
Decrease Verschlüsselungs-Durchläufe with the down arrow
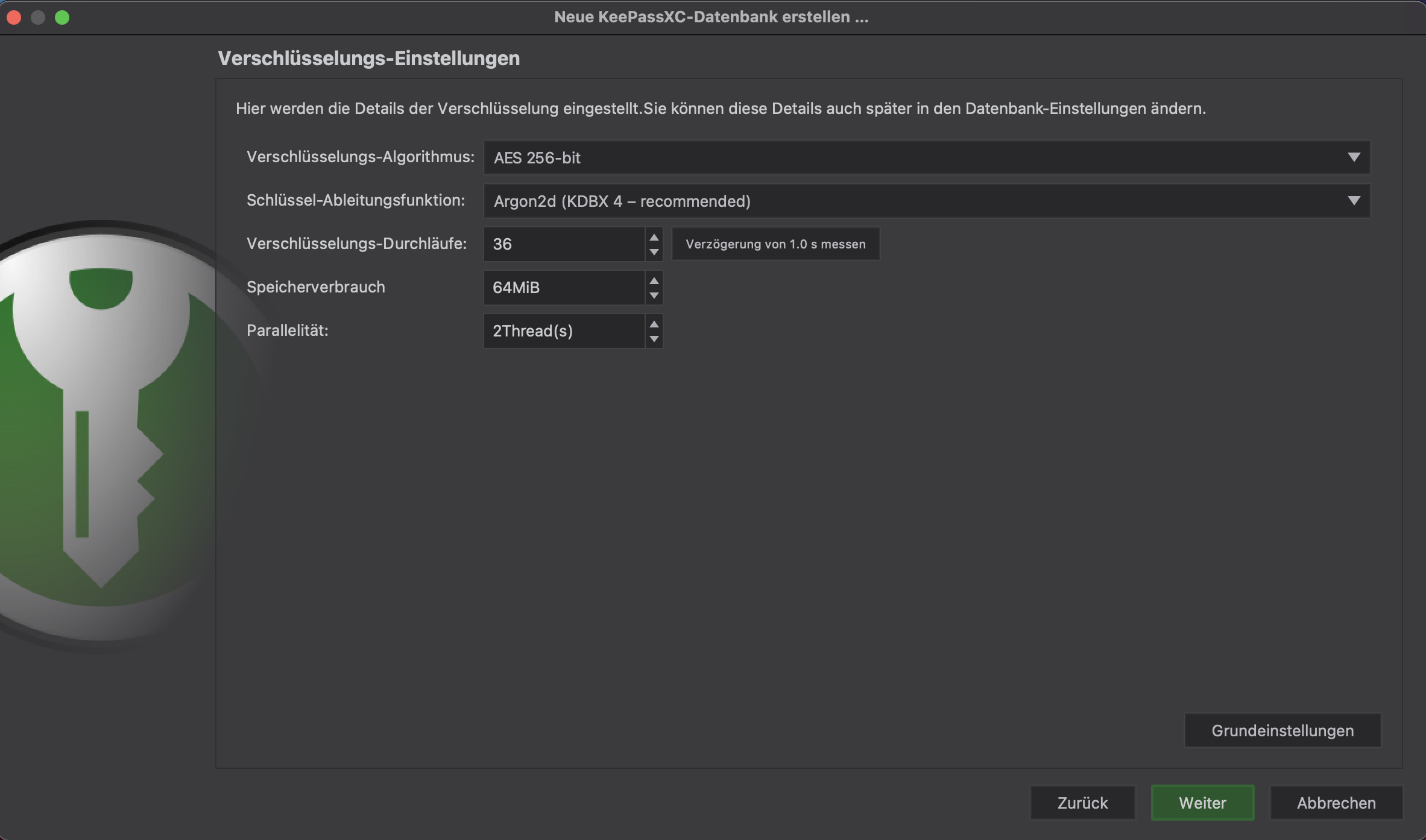tap(654, 252)
